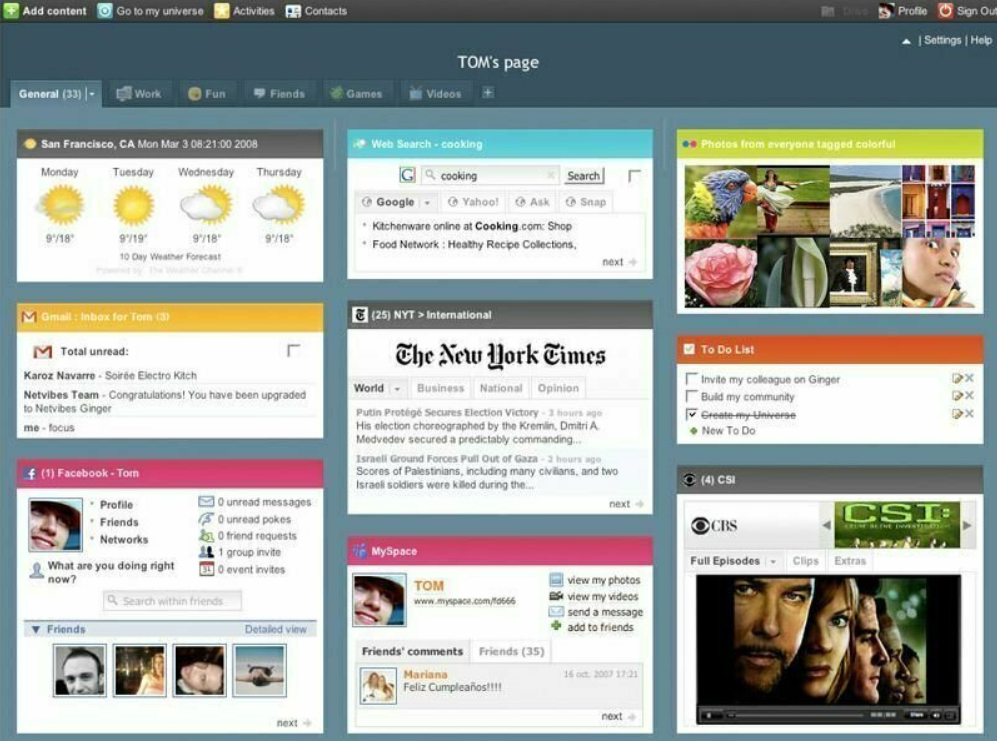Edit the 'Build my community' task
The image size is (997, 741).
click(957, 396)
